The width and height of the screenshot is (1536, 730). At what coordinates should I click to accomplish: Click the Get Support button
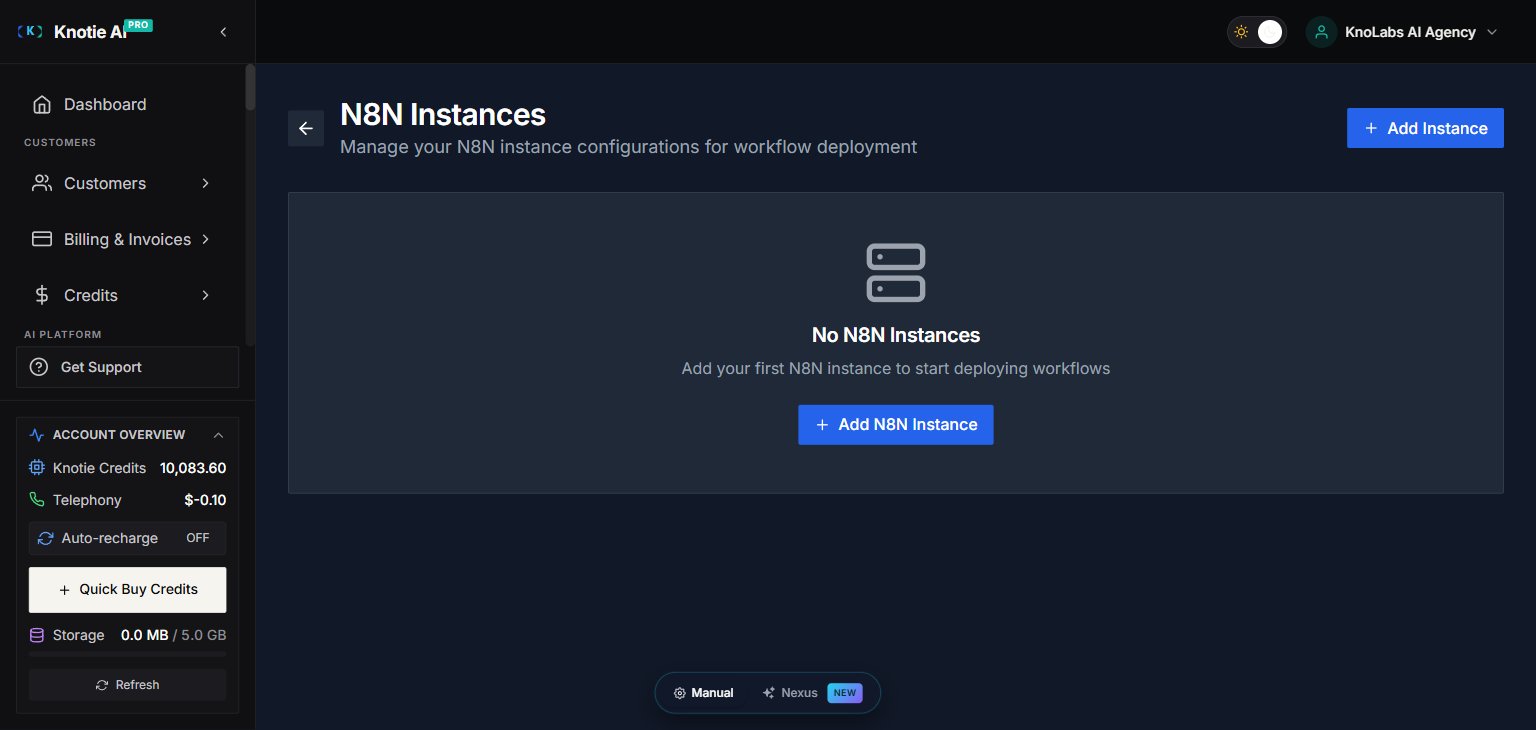[x=127, y=367]
